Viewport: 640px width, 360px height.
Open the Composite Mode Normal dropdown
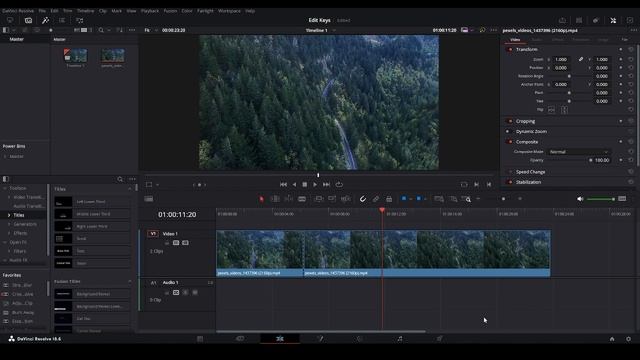coord(579,152)
